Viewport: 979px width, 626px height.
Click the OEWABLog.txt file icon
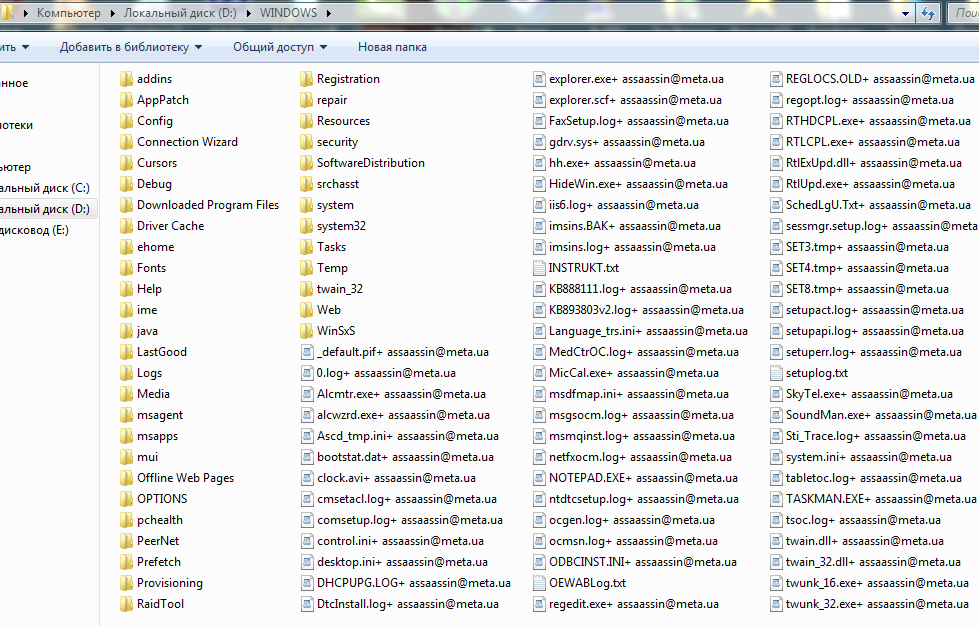(x=539, y=584)
